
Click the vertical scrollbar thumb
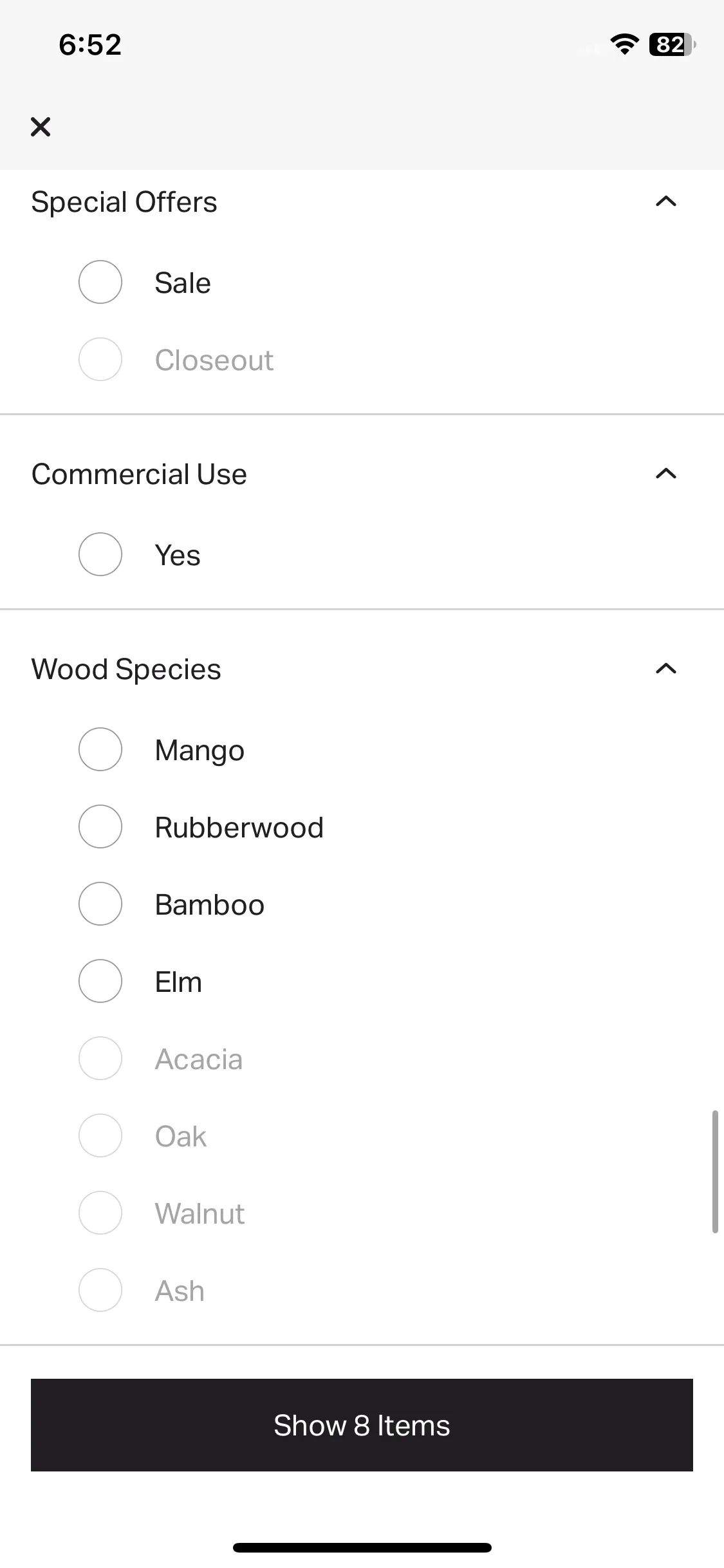[x=714, y=1171]
